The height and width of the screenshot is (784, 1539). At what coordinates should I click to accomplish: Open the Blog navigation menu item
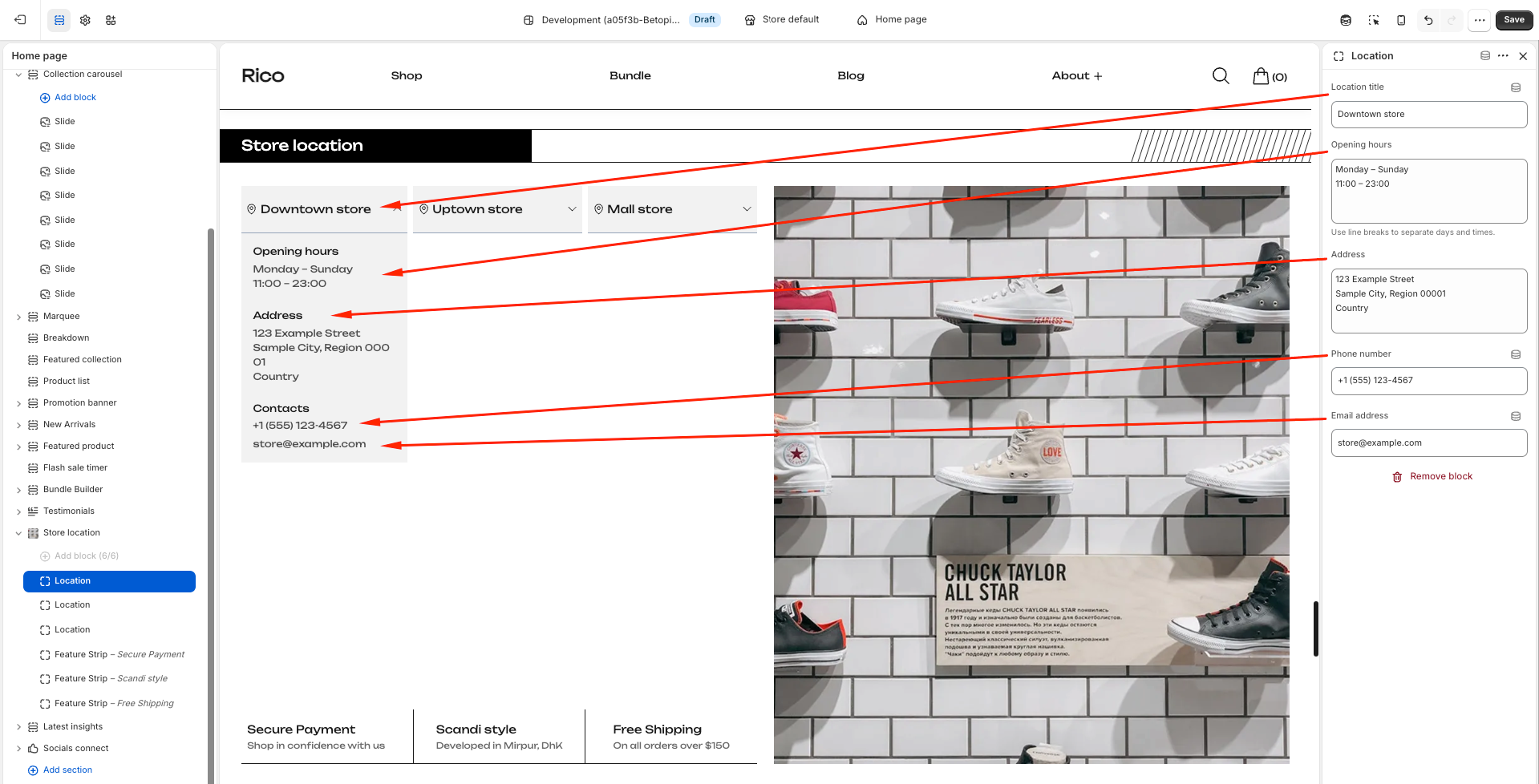coord(851,75)
